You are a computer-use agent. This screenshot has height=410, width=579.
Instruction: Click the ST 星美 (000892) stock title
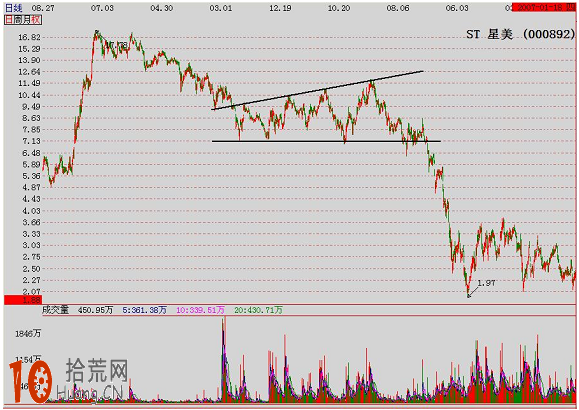tap(520, 34)
